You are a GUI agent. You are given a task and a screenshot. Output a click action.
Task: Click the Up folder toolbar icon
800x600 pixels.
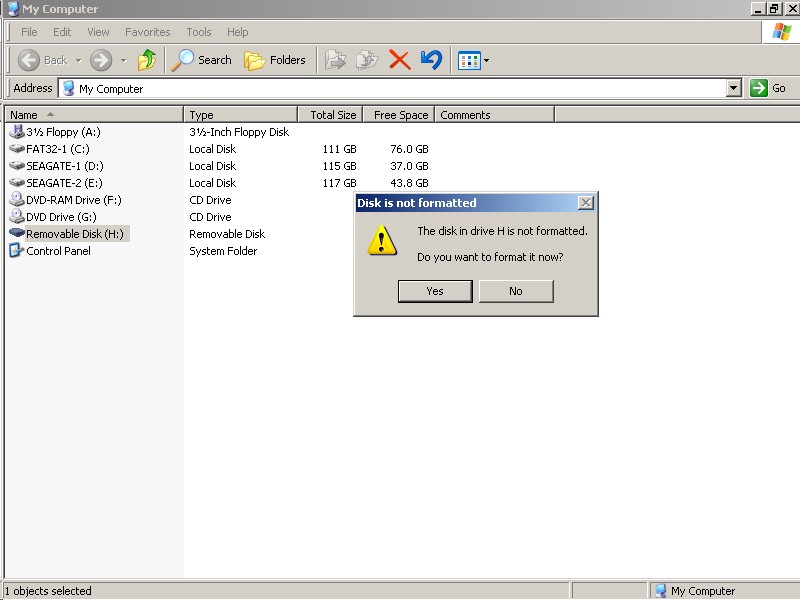coord(147,60)
